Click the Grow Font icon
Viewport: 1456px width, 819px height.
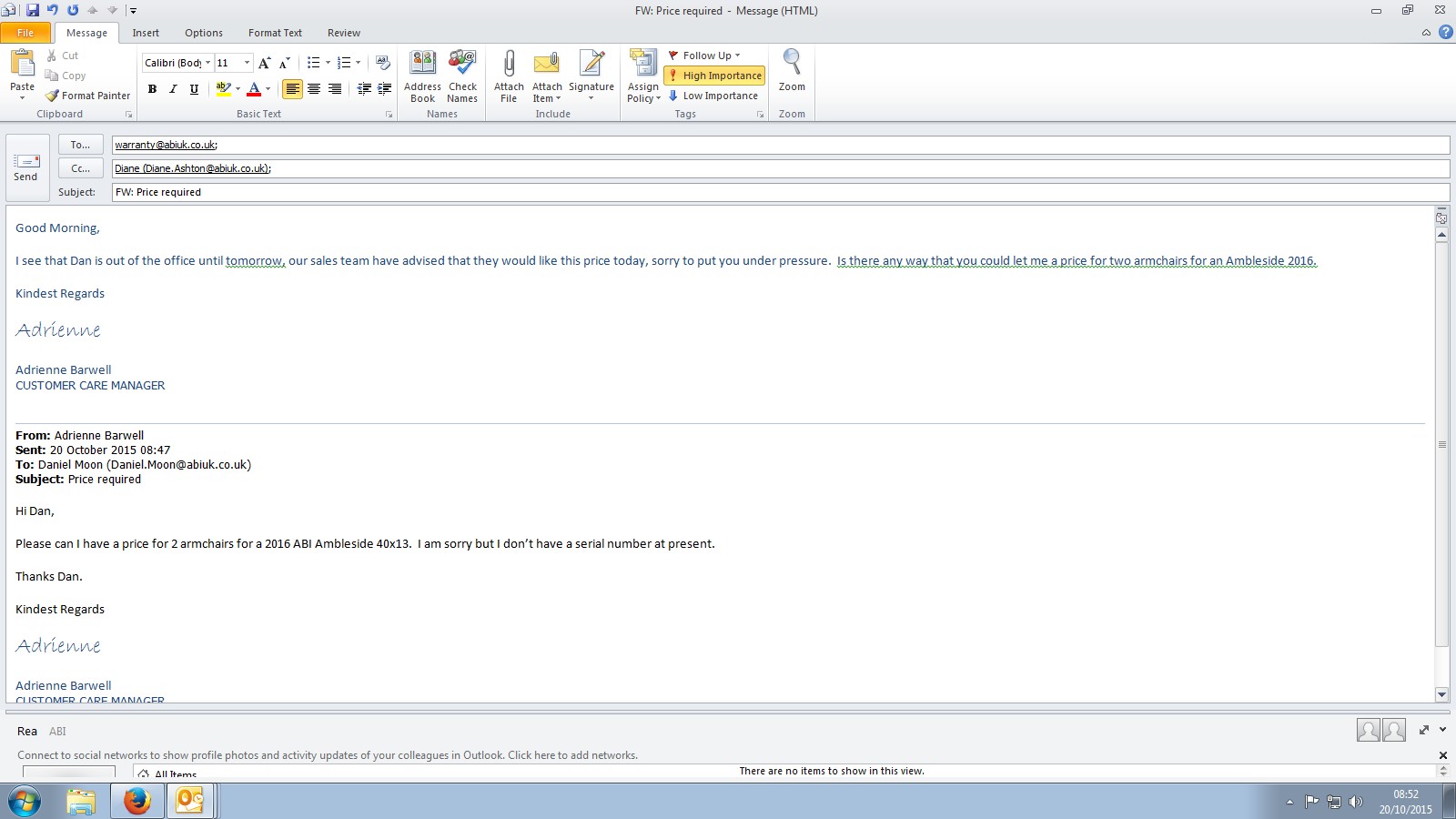264,63
